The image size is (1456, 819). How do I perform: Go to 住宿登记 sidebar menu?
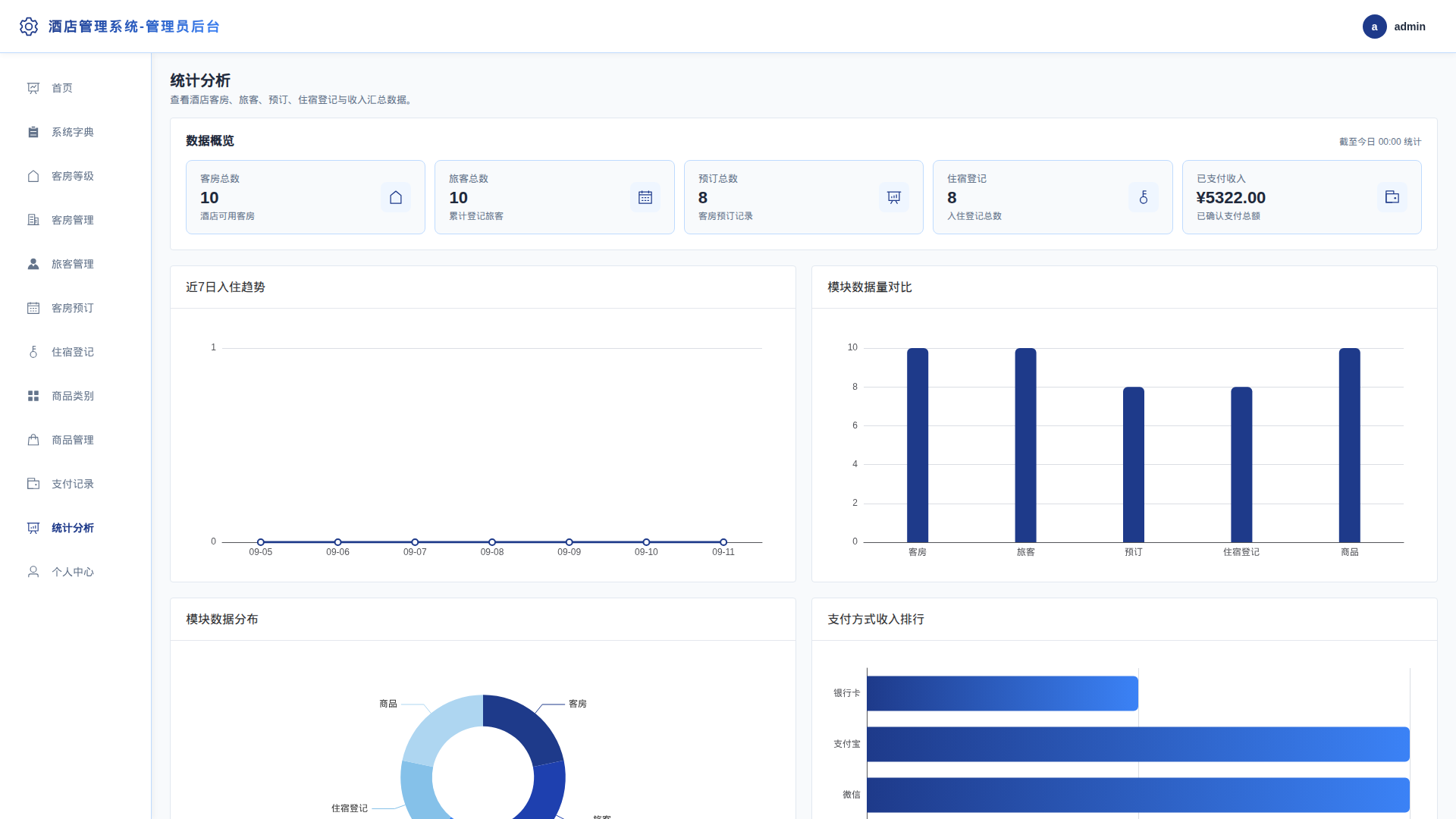pos(76,352)
